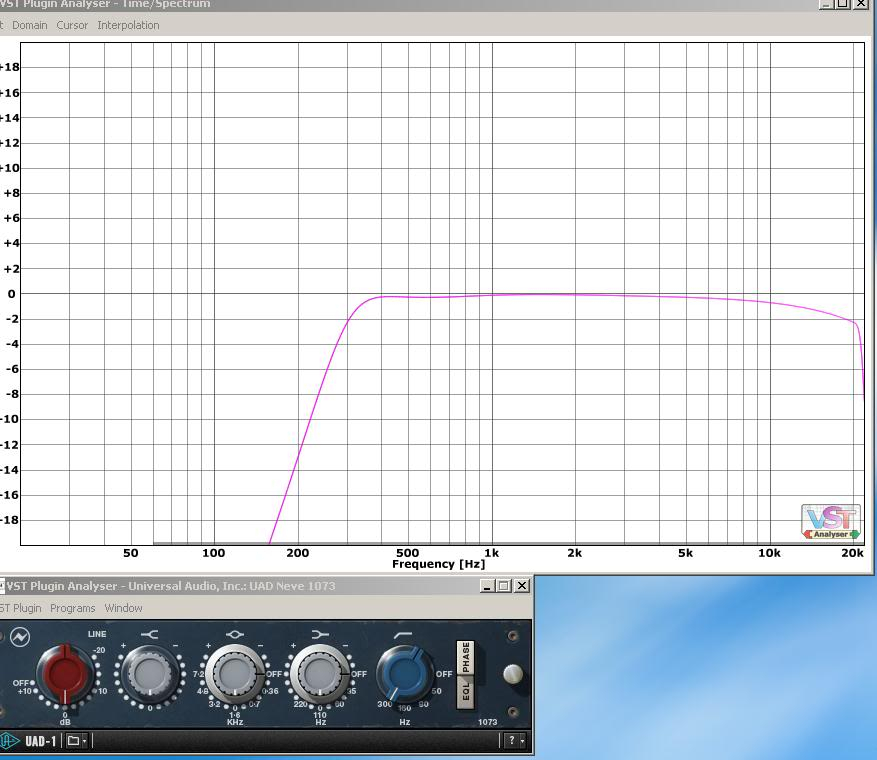Click the UAD-1 label in toolbar

click(40, 741)
